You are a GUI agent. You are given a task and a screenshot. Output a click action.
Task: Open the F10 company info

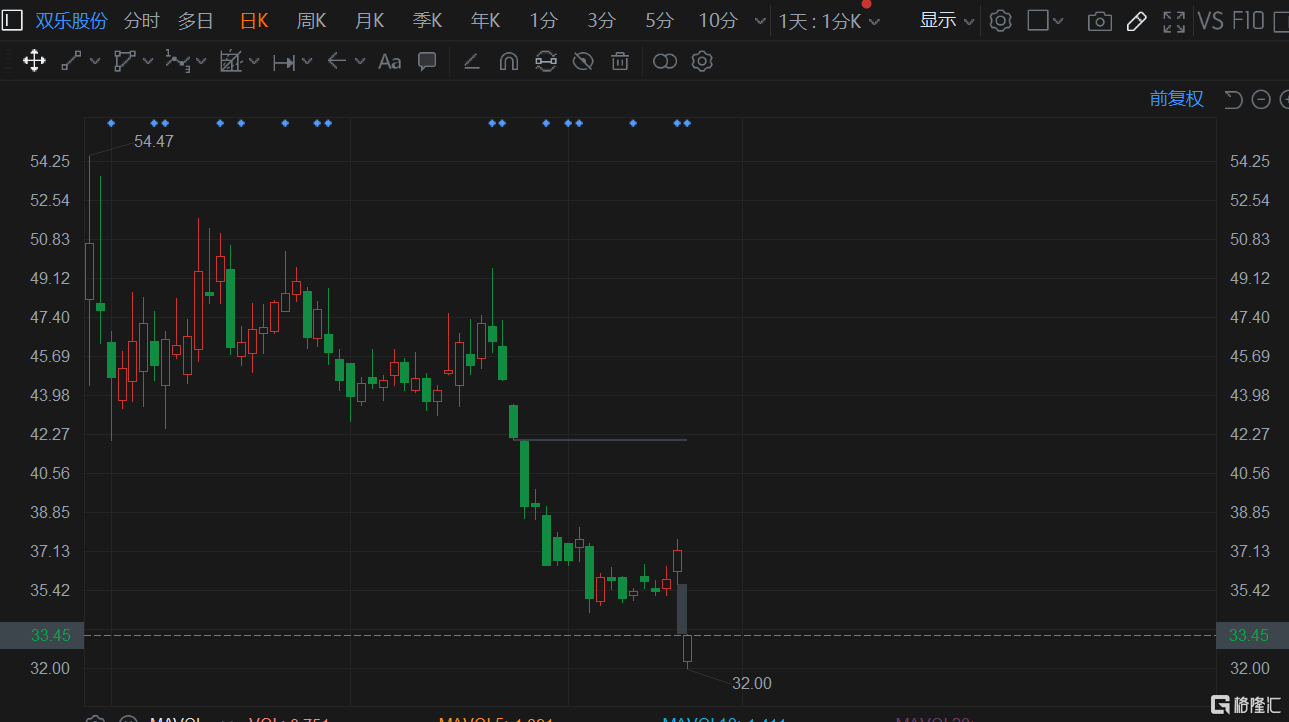(1250, 21)
